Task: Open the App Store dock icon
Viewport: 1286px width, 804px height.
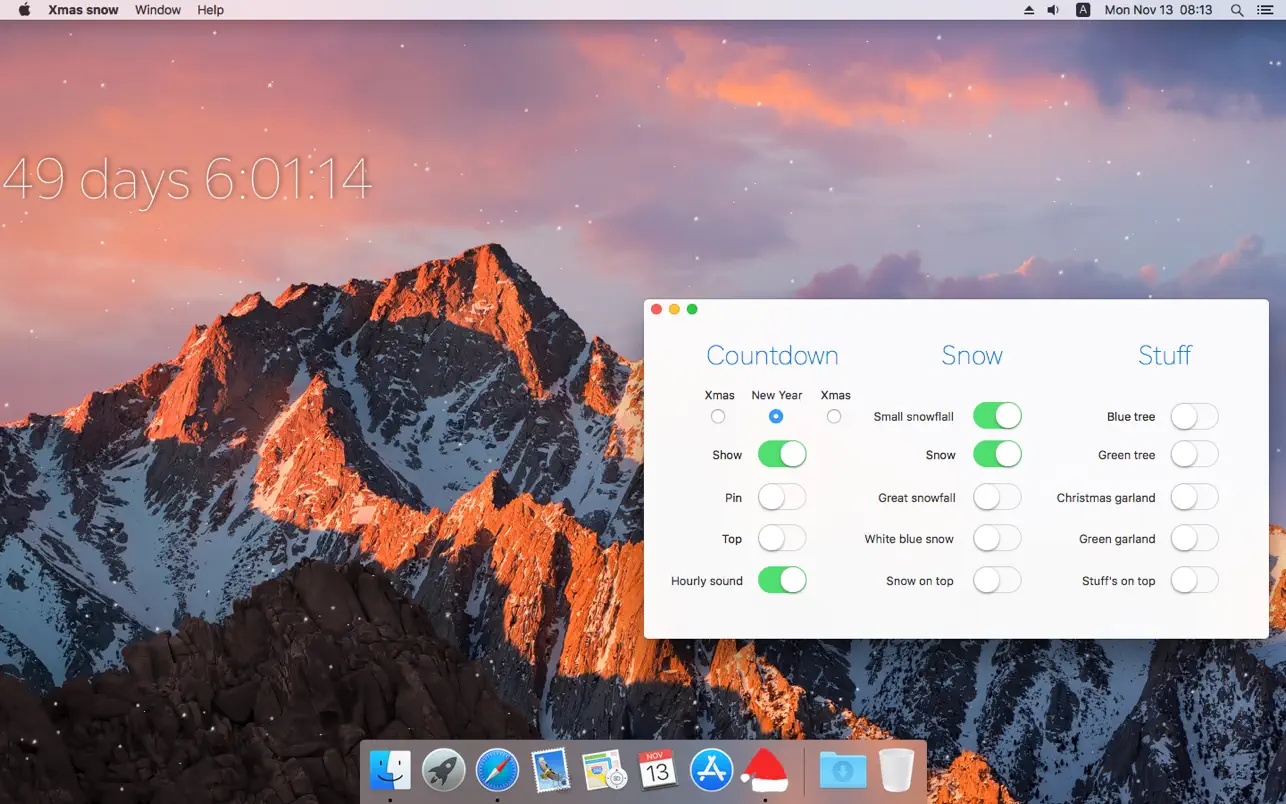Action: (x=711, y=771)
